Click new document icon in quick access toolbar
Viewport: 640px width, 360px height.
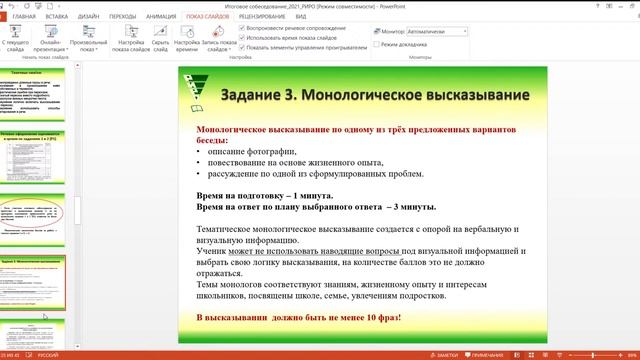click(x=50, y=6)
